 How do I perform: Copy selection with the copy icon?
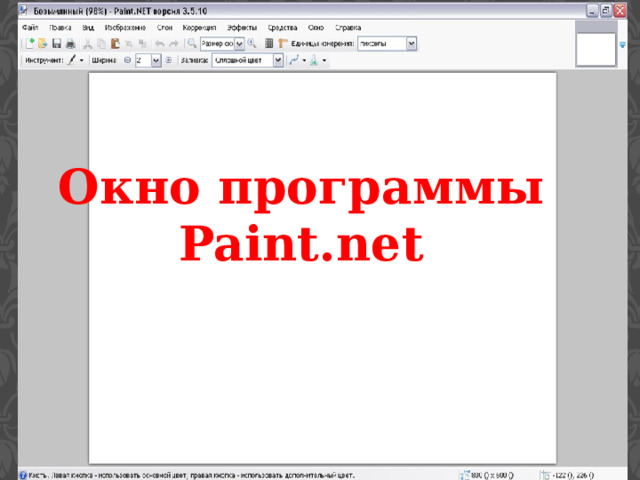coord(101,44)
